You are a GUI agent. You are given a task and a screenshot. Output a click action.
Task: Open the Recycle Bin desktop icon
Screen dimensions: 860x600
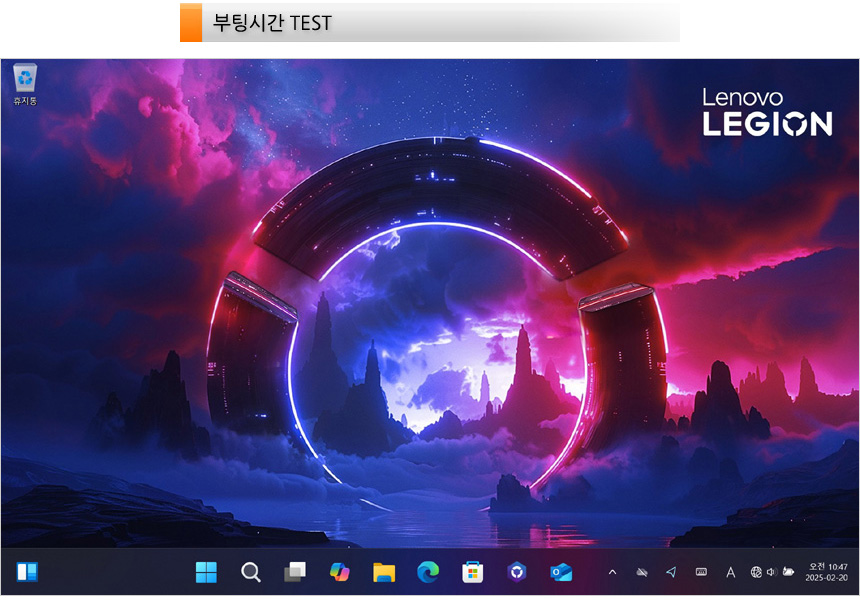[x=25, y=80]
